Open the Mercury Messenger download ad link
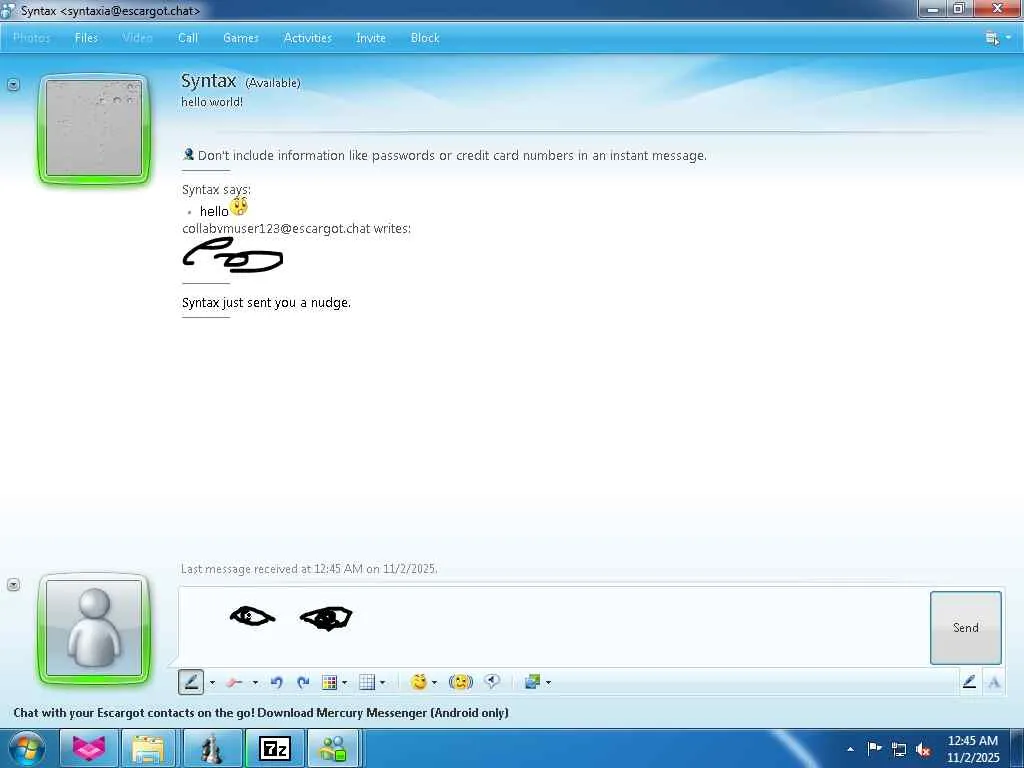 pos(261,712)
